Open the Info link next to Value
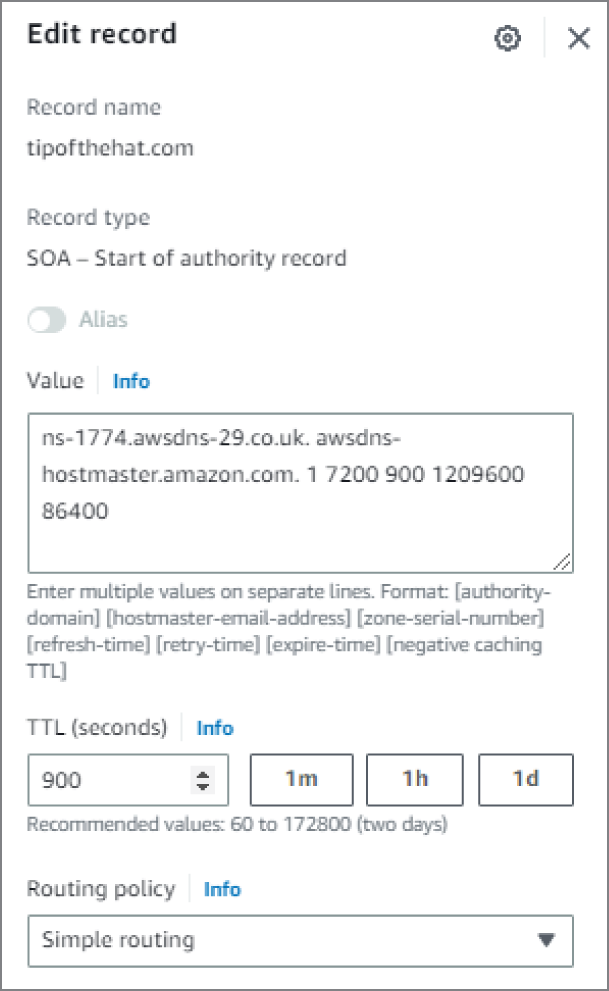Image resolution: width=609 pixels, height=991 pixels. 131,381
